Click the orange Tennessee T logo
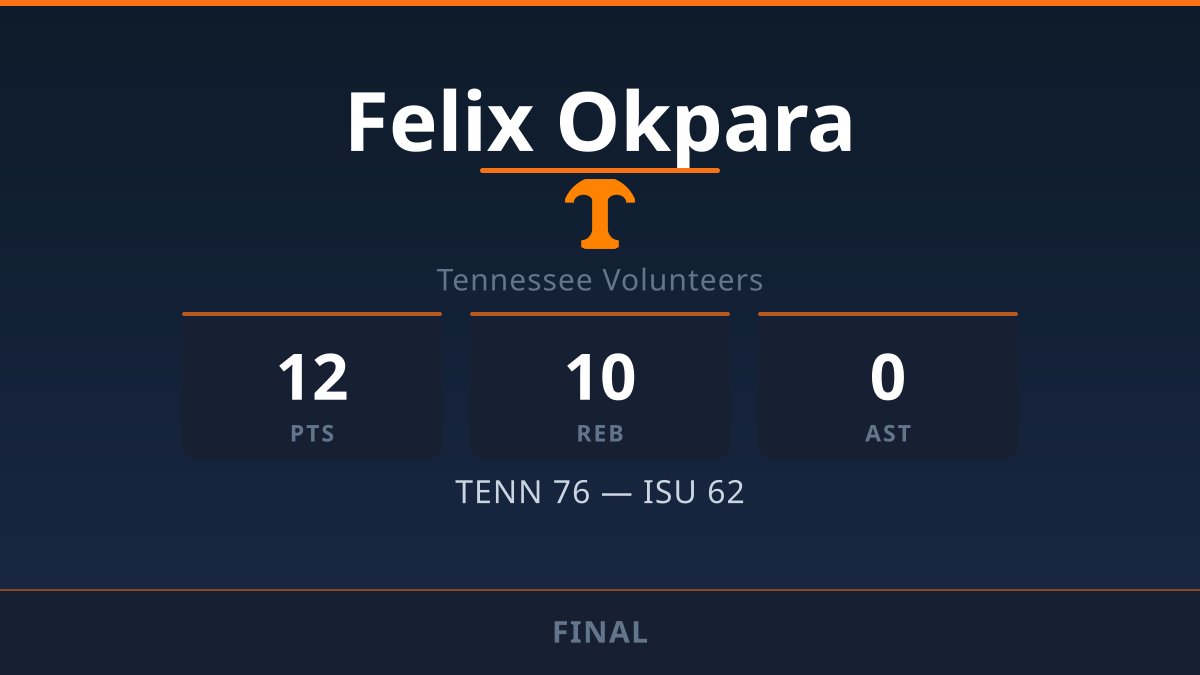 [600, 214]
